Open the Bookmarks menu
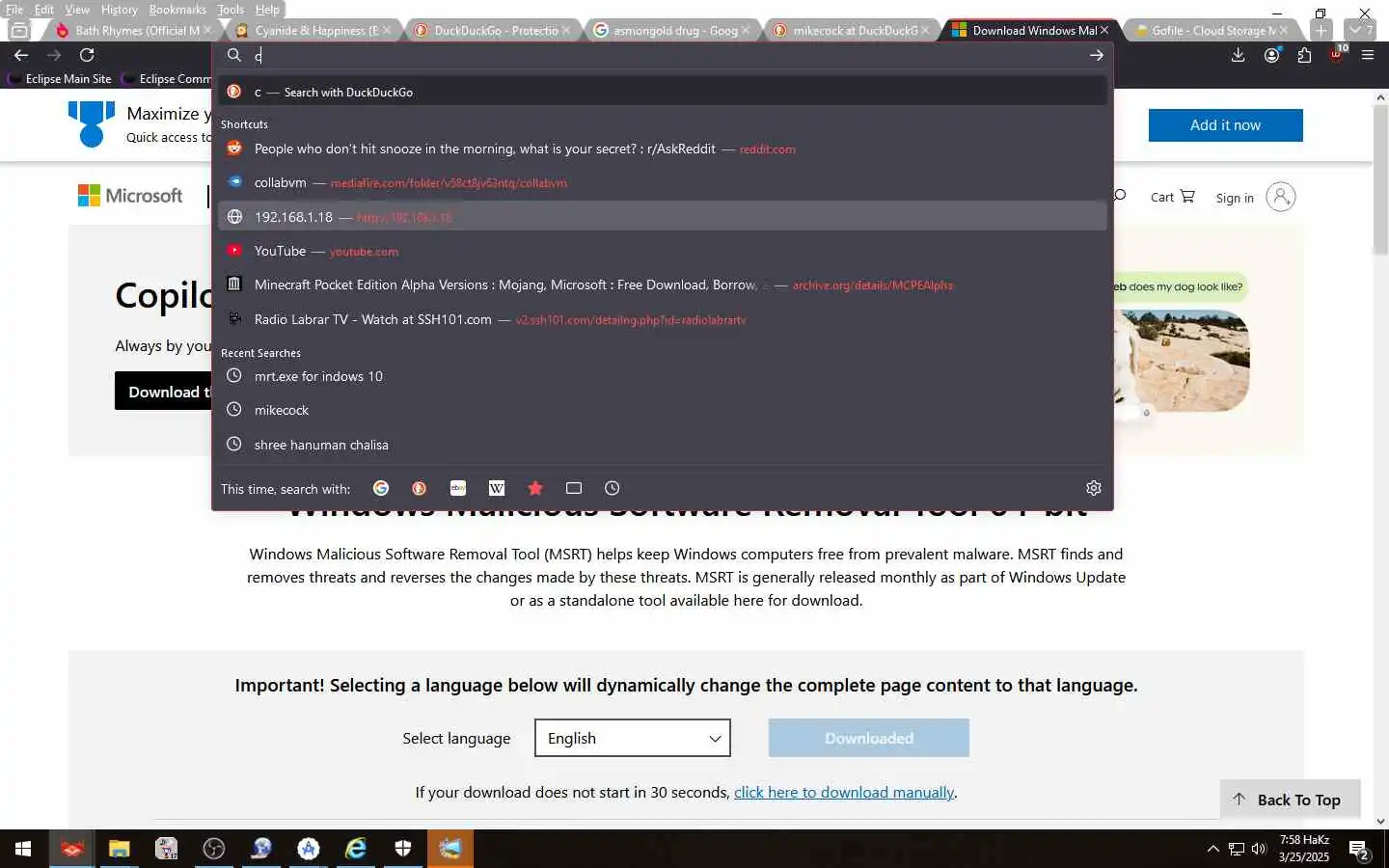Image resolution: width=1389 pixels, height=868 pixels. (177, 10)
